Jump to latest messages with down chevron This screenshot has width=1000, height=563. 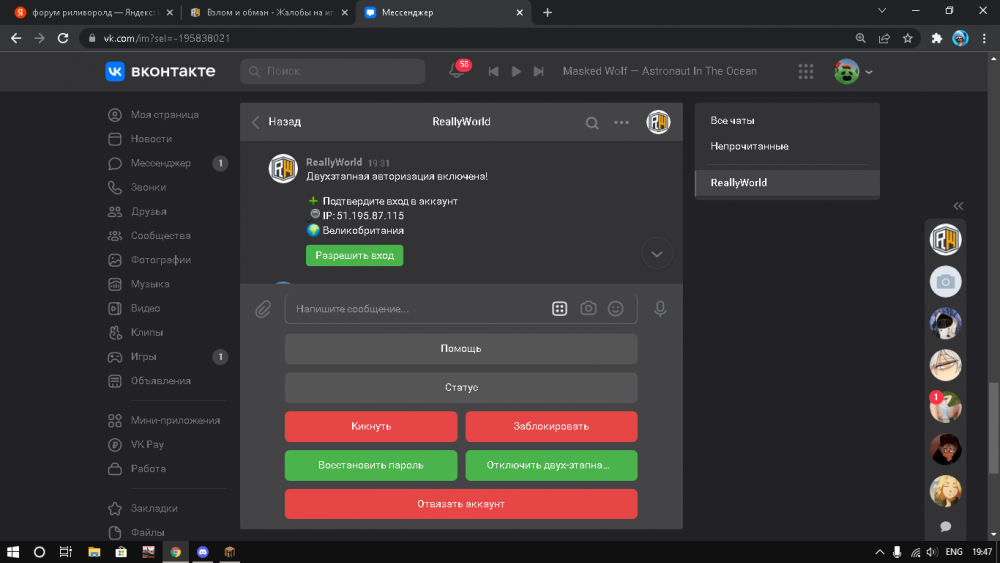[x=657, y=254]
